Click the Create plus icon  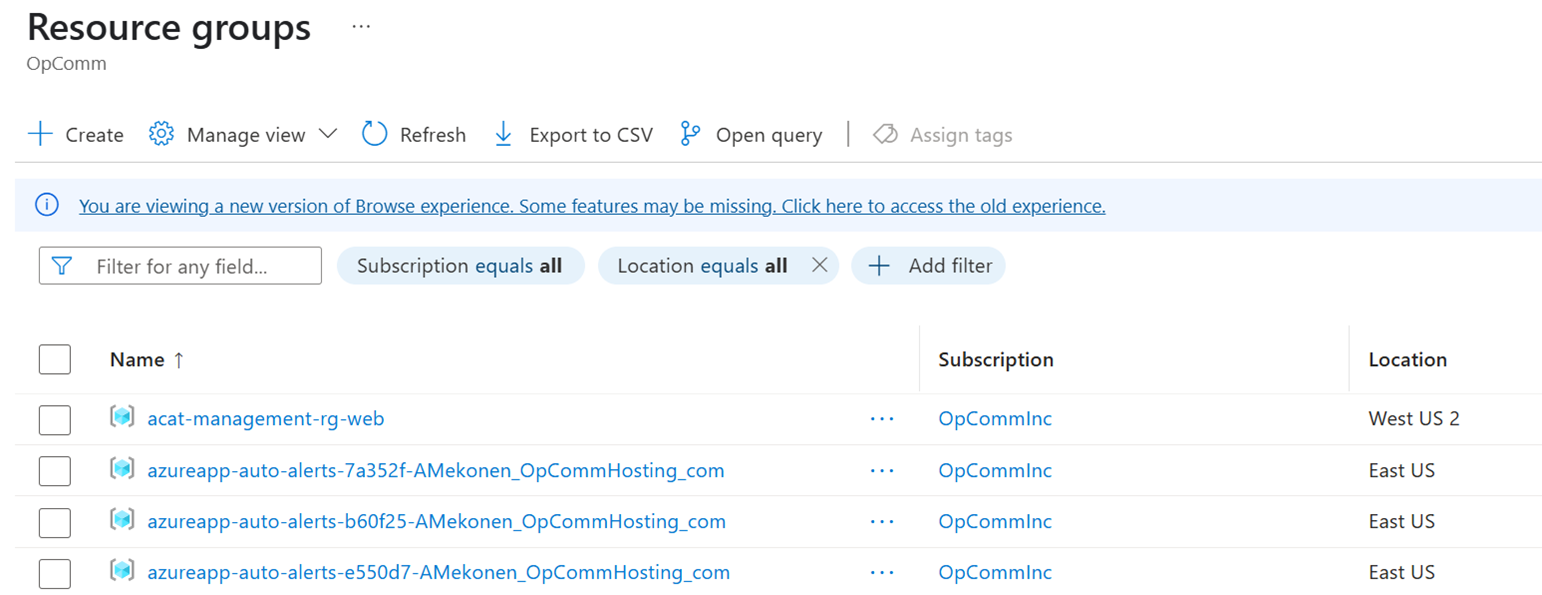(x=40, y=134)
